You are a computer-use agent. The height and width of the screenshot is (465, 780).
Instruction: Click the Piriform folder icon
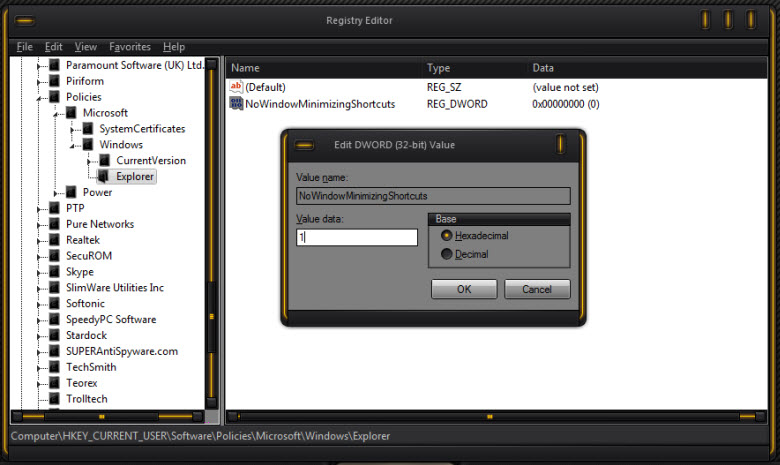55,81
